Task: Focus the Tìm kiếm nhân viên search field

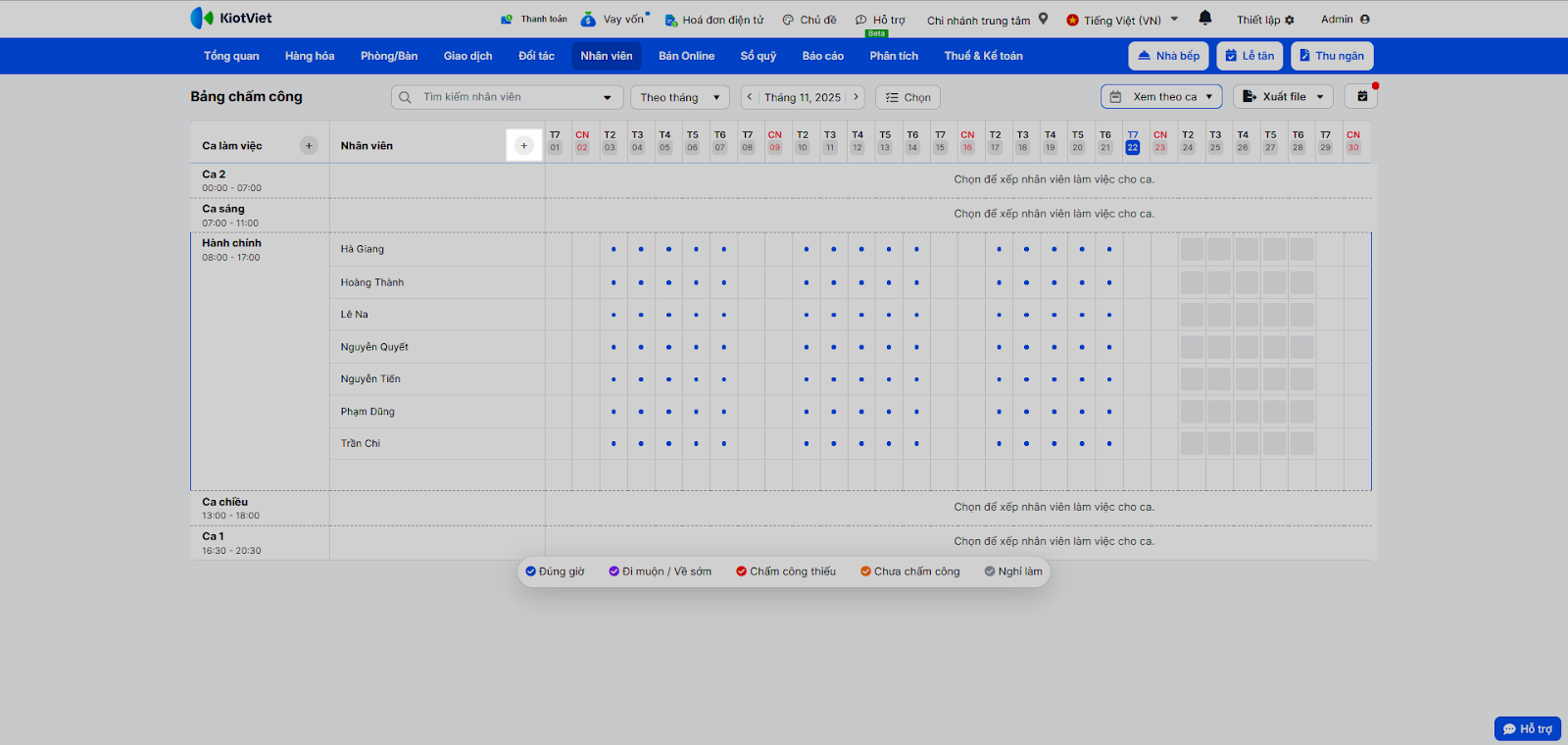Action: coord(507,97)
